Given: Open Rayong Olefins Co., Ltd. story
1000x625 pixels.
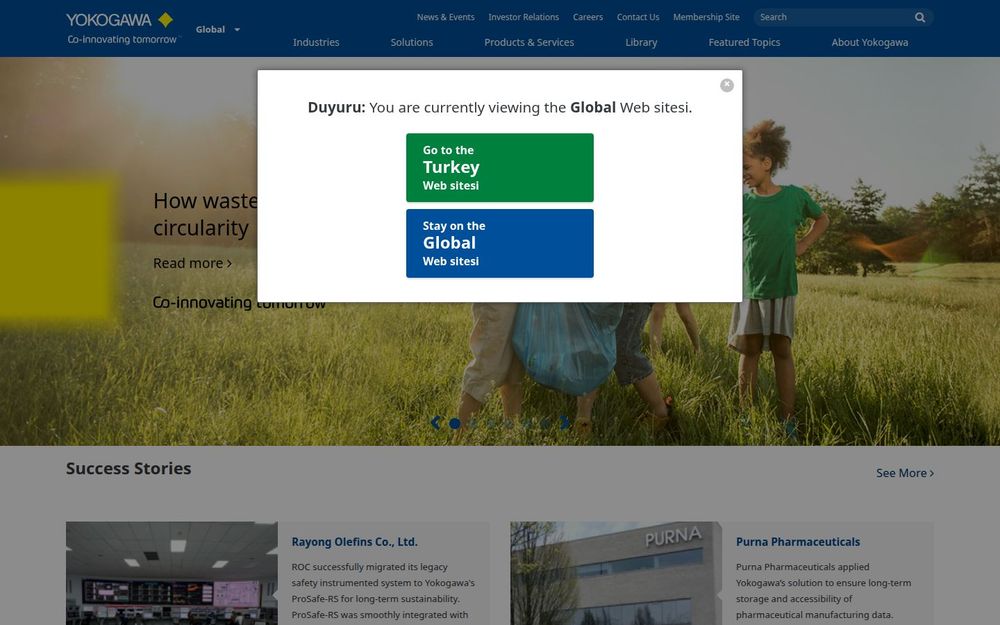Looking at the screenshot, I should [x=355, y=542].
